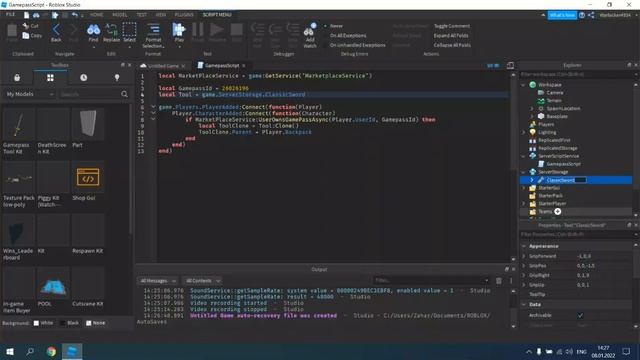Collapse the Appearance properties section
The height and width of the screenshot is (360, 640).
(x=524, y=246)
